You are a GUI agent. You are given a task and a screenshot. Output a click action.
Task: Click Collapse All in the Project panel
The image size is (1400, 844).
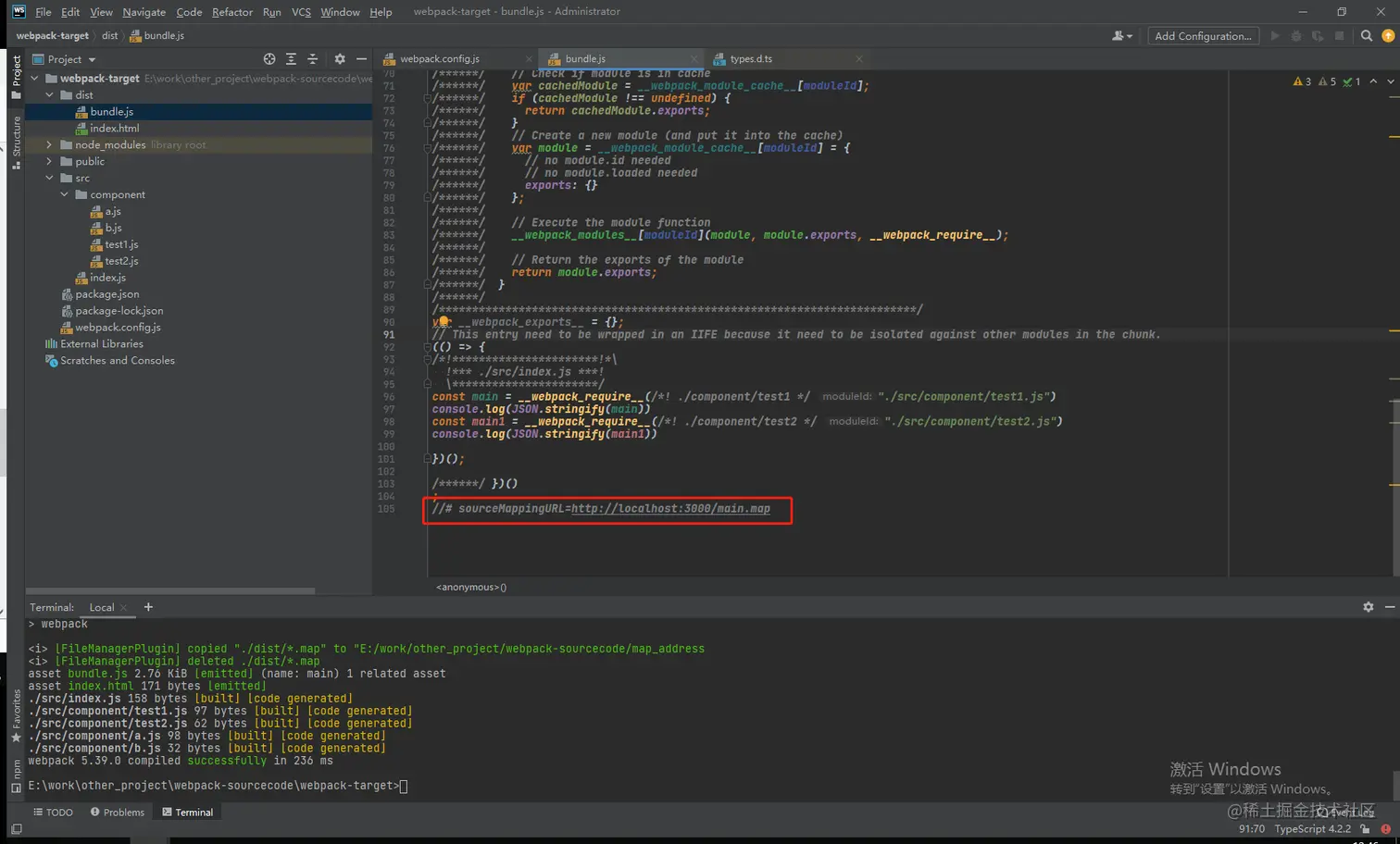[x=312, y=59]
